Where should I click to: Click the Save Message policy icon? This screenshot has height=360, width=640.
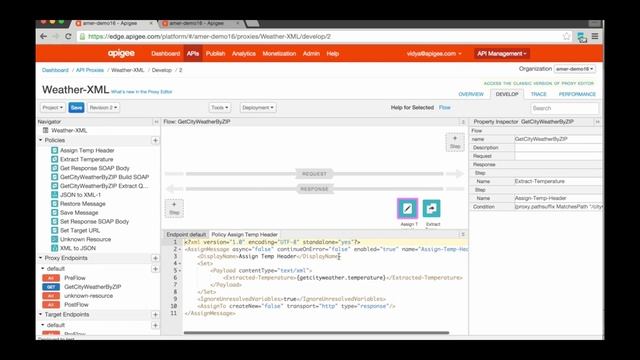[x=55, y=213]
